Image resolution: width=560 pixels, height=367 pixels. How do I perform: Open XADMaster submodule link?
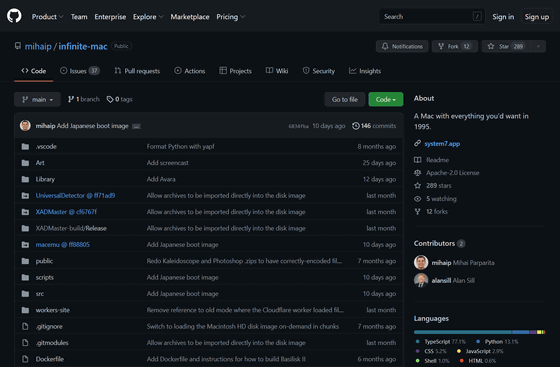[66, 212]
